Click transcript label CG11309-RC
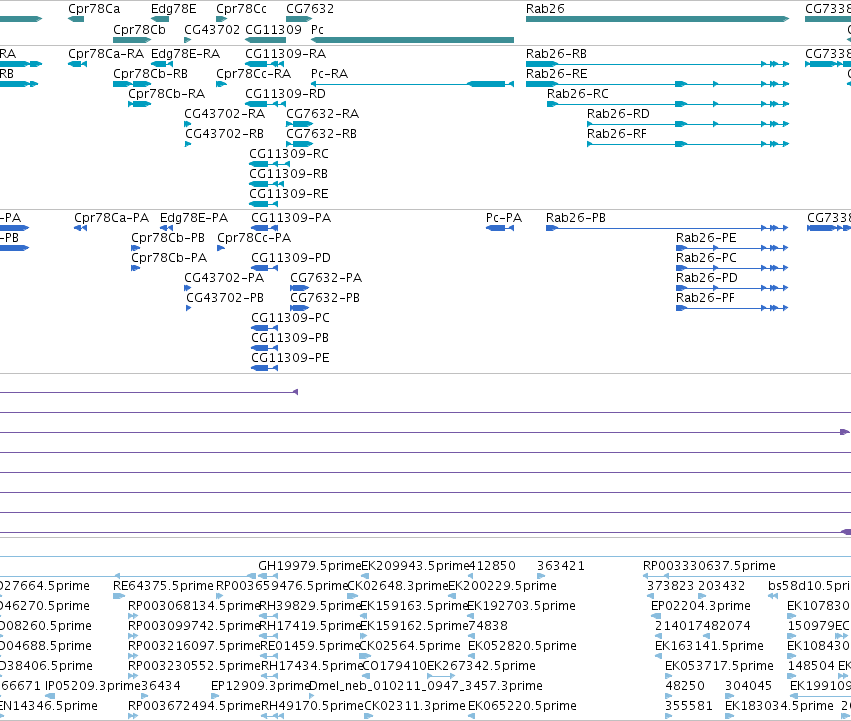851x721 pixels. click(x=289, y=154)
